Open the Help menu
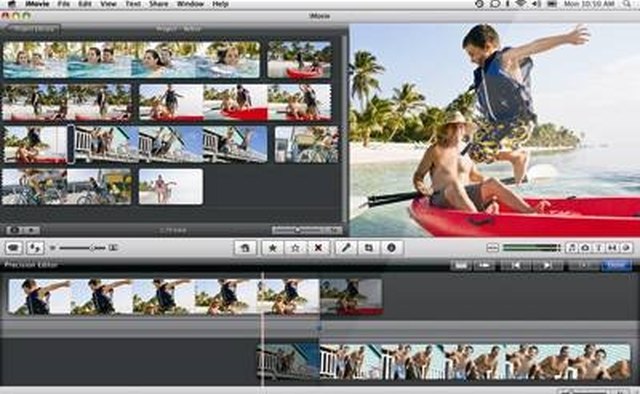This screenshot has height=394, width=640. (220, 4)
